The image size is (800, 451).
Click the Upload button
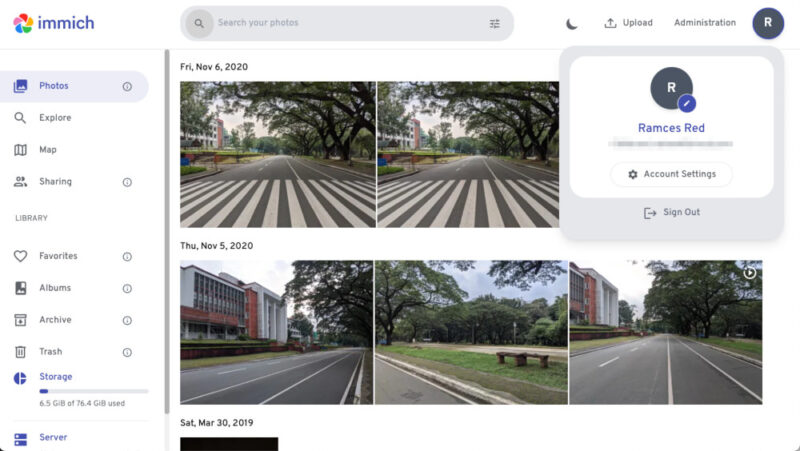click(x=629, y=23)
